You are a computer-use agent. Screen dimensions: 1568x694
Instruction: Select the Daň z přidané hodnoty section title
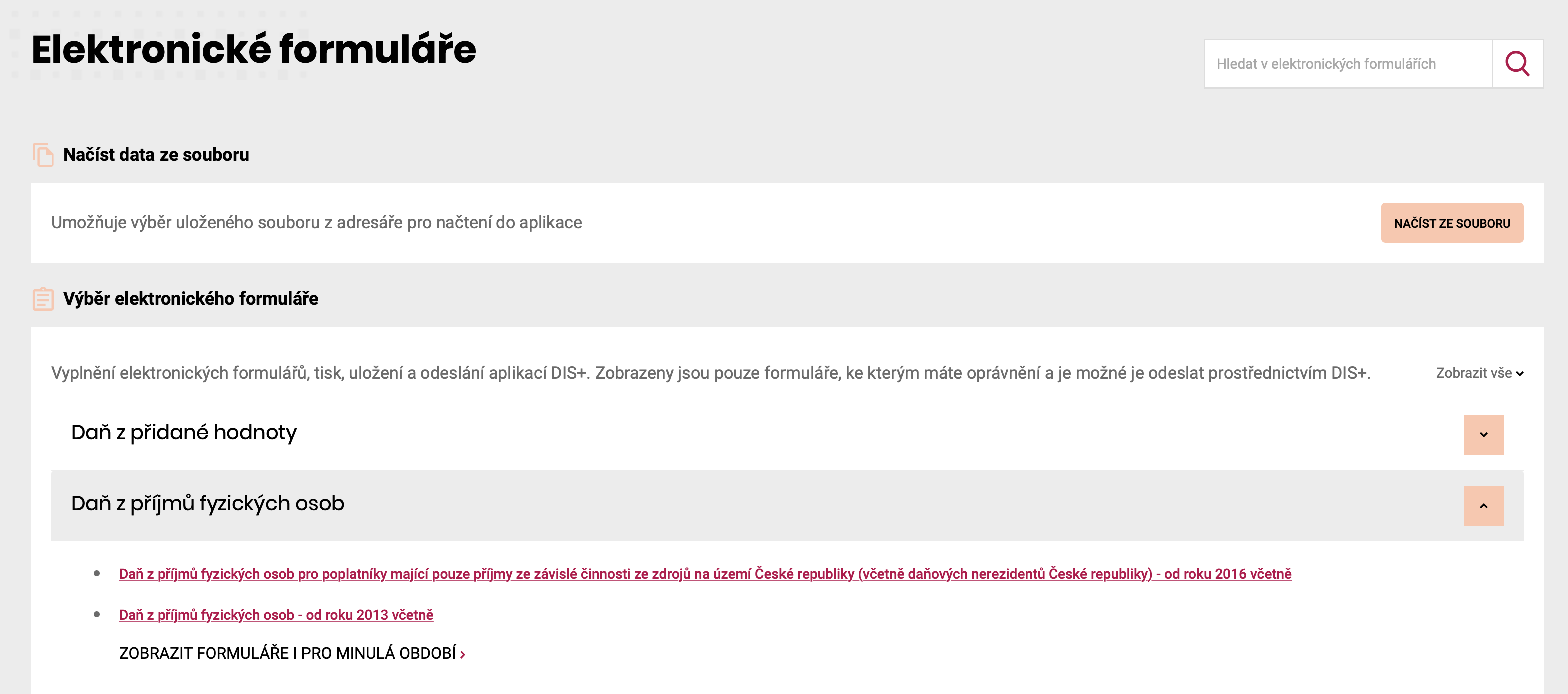click(184, 432)
